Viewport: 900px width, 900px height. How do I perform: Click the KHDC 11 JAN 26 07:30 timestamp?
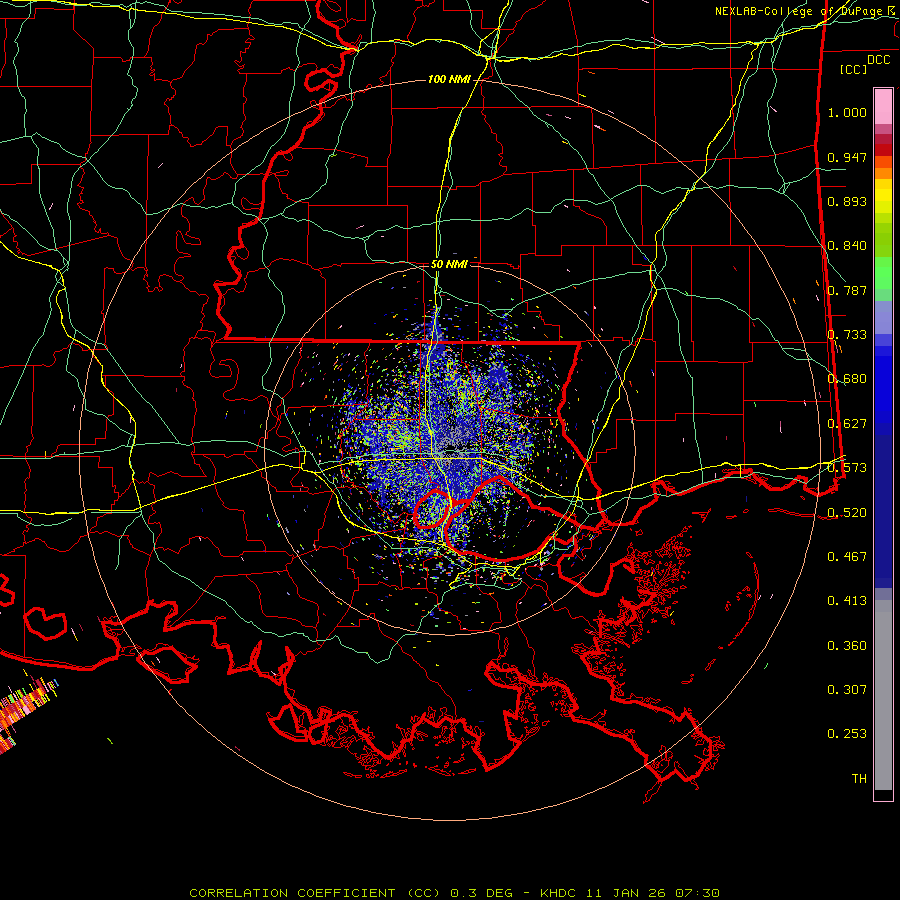pyautogui.click(x=630, y=893)
